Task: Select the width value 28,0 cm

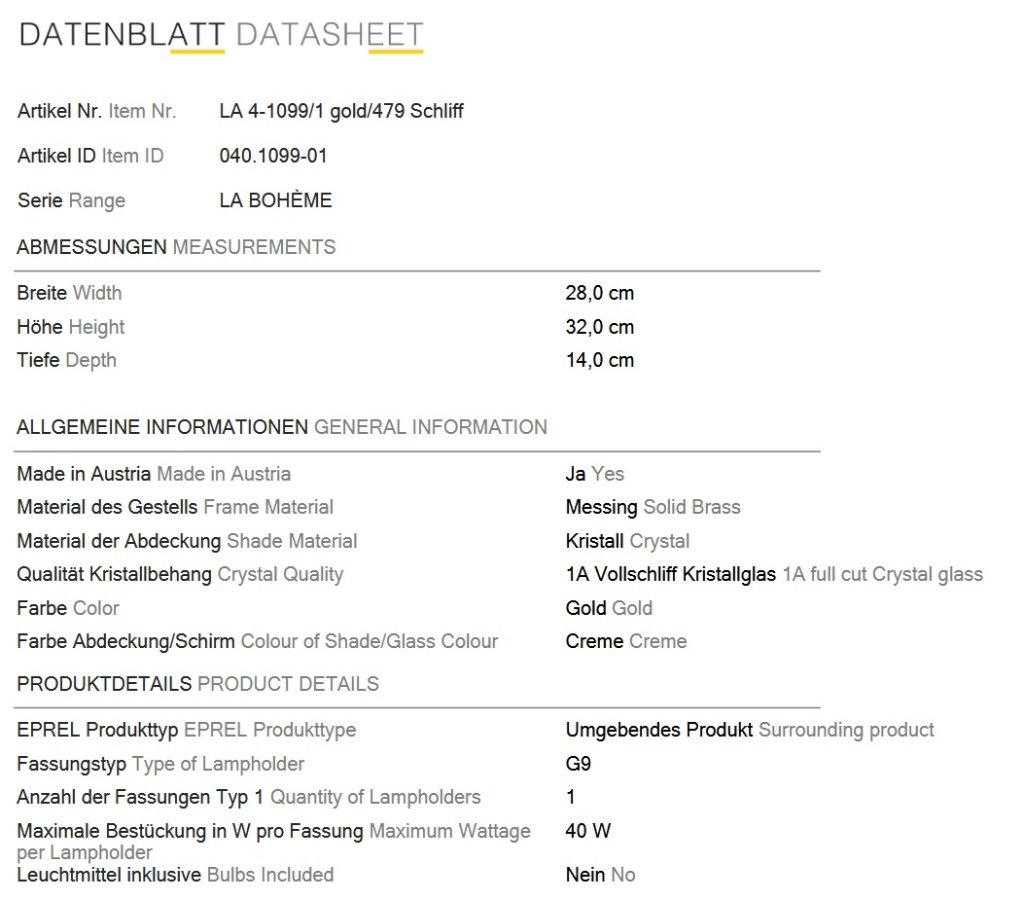Action: click(600, 293)
